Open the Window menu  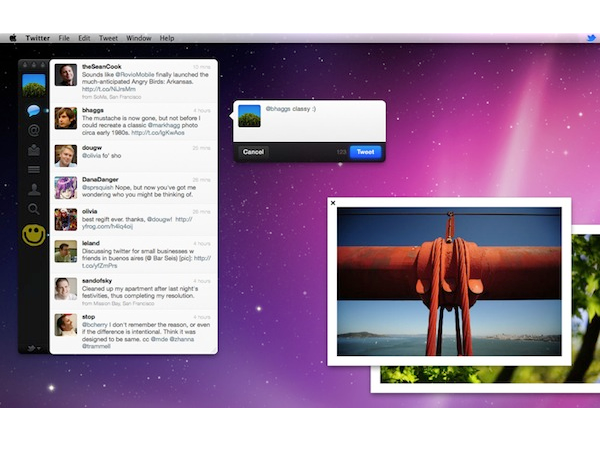click(x=139, y=38)
